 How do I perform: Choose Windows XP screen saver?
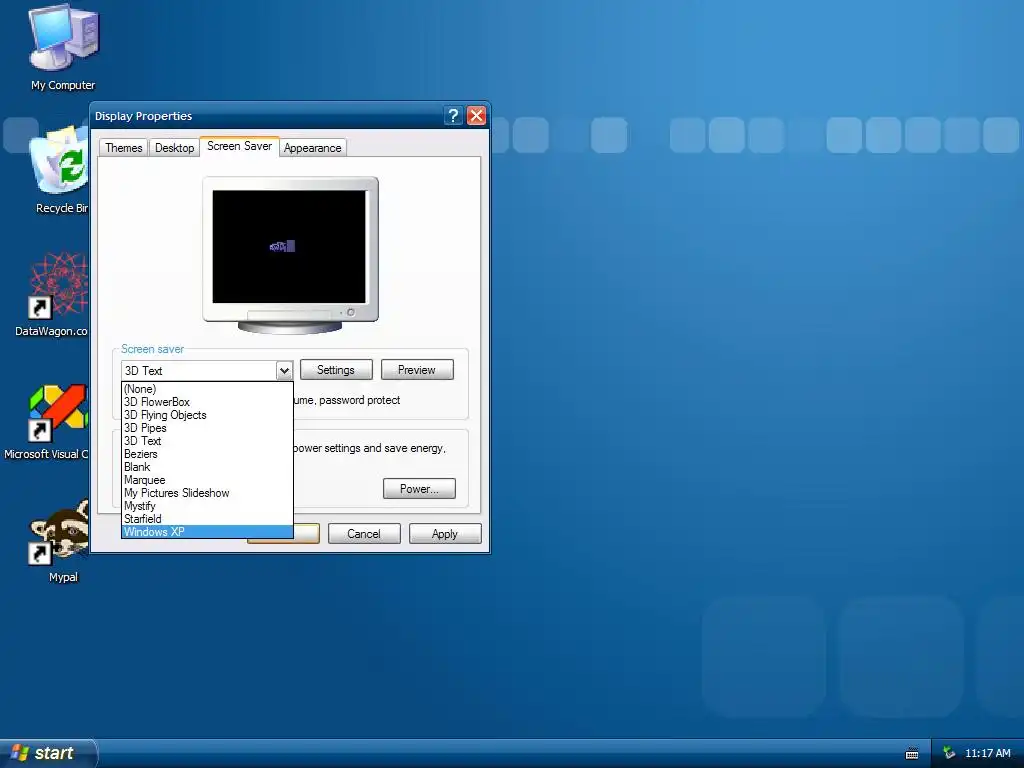(x=207, y=532)
